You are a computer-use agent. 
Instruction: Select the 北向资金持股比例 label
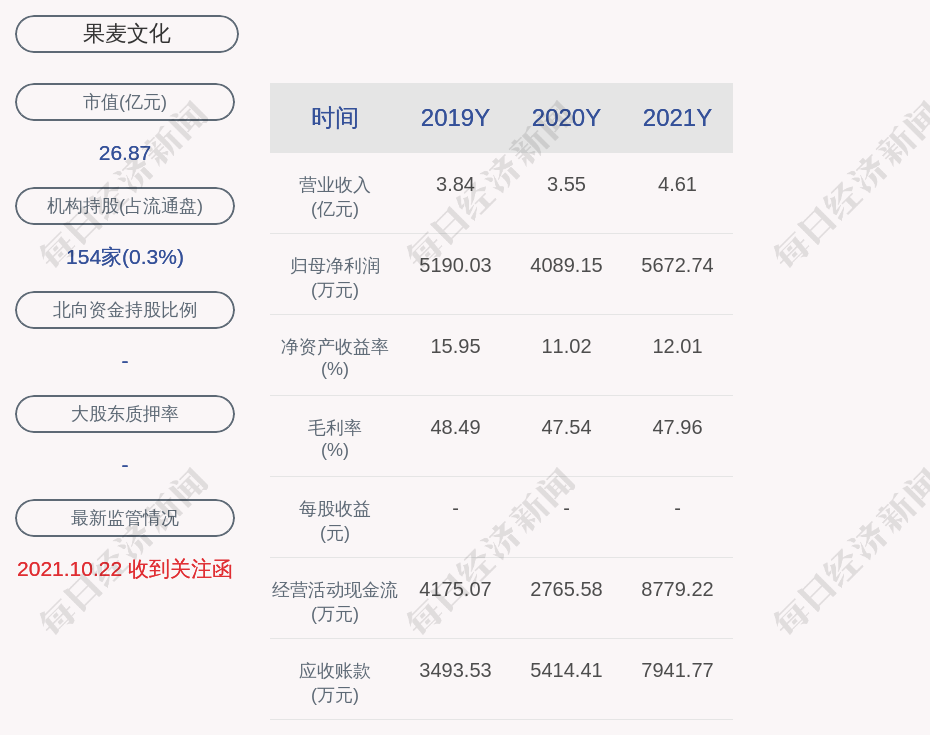125,310
